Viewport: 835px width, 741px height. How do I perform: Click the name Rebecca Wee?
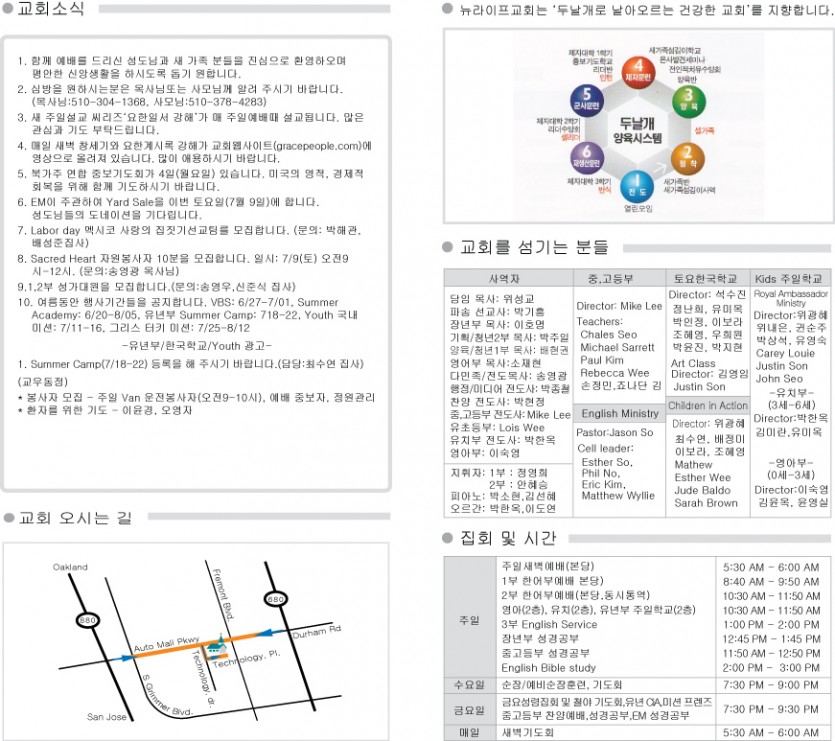[615, 373]
